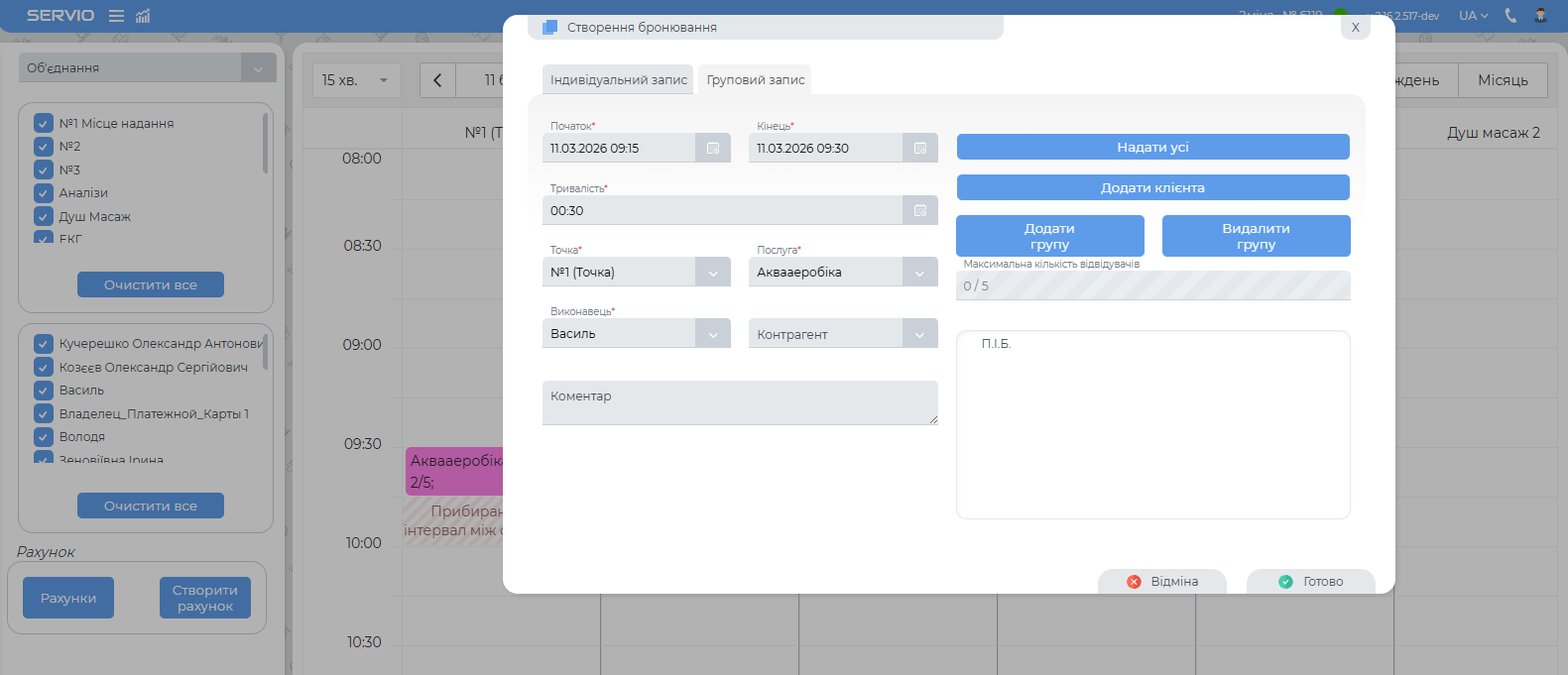The width and height of the screenshot is (1568, 675).
Task: Expand the Точка dropdown
Action: click(x=713, y=273)
